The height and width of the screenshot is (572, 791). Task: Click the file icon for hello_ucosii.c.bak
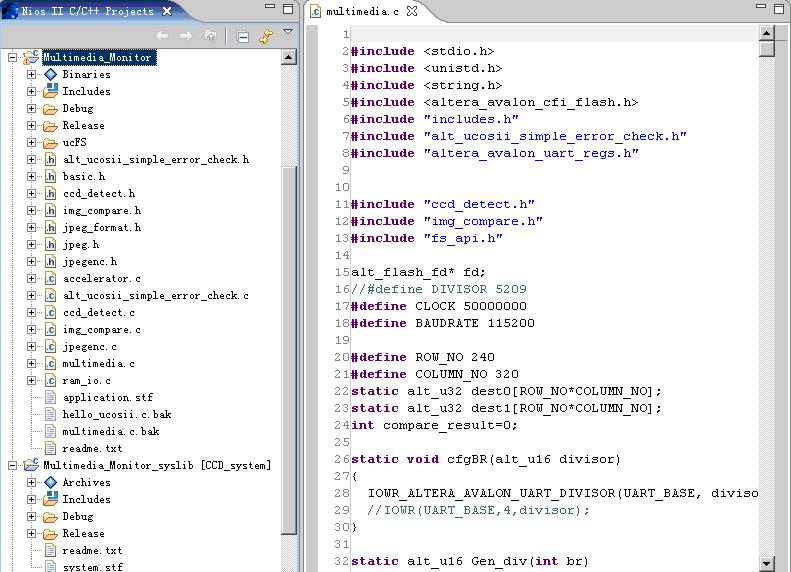pyautogui.click(x=50, y=415)
